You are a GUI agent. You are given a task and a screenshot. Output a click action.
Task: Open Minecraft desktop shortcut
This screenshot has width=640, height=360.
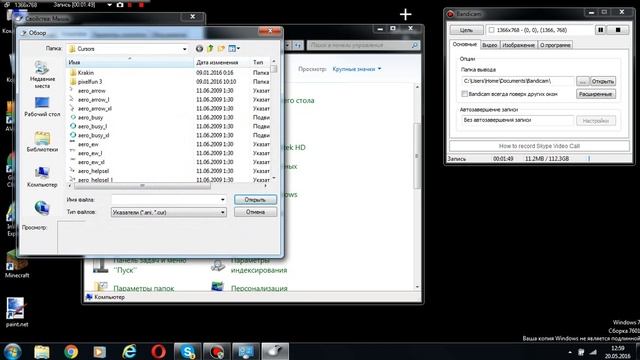(17, 264)
